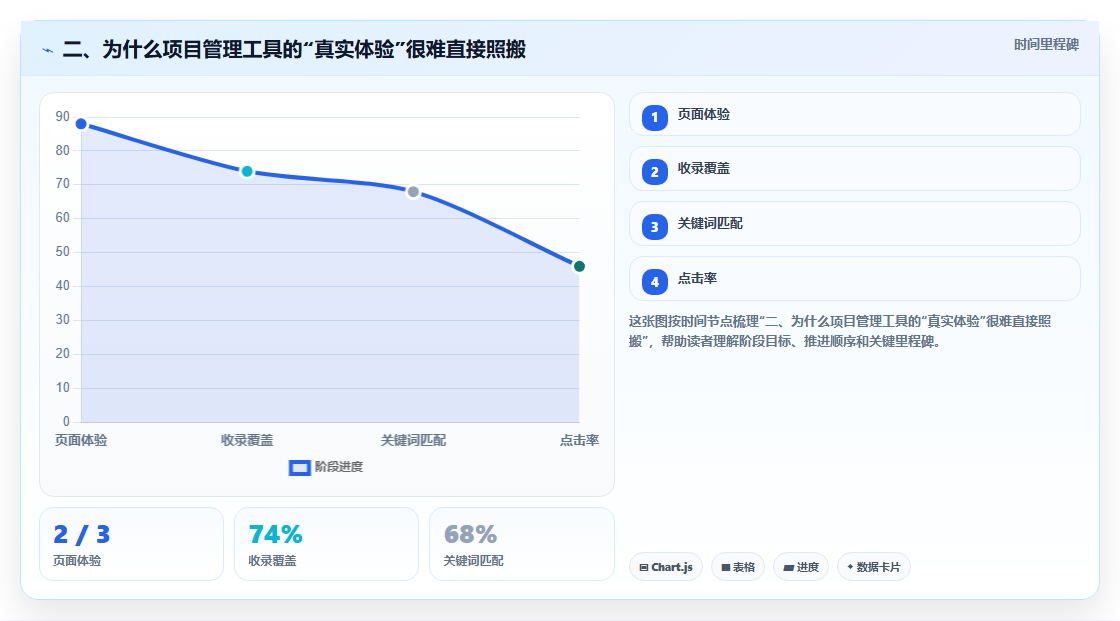Click the 68% 关键词匹配 stat card
This screenshot has width=1120, height=621.
521,544
